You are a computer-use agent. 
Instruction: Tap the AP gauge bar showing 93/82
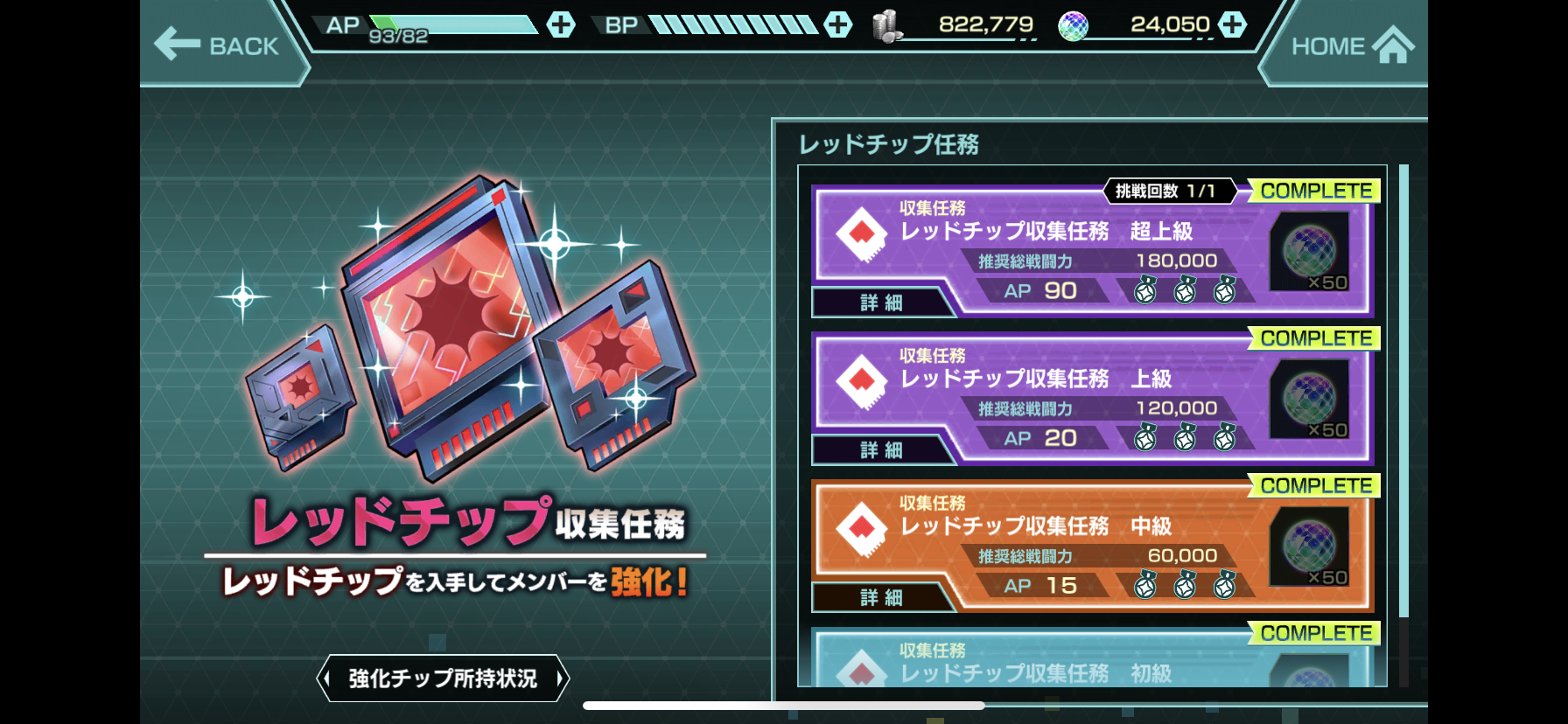[453, 24]
